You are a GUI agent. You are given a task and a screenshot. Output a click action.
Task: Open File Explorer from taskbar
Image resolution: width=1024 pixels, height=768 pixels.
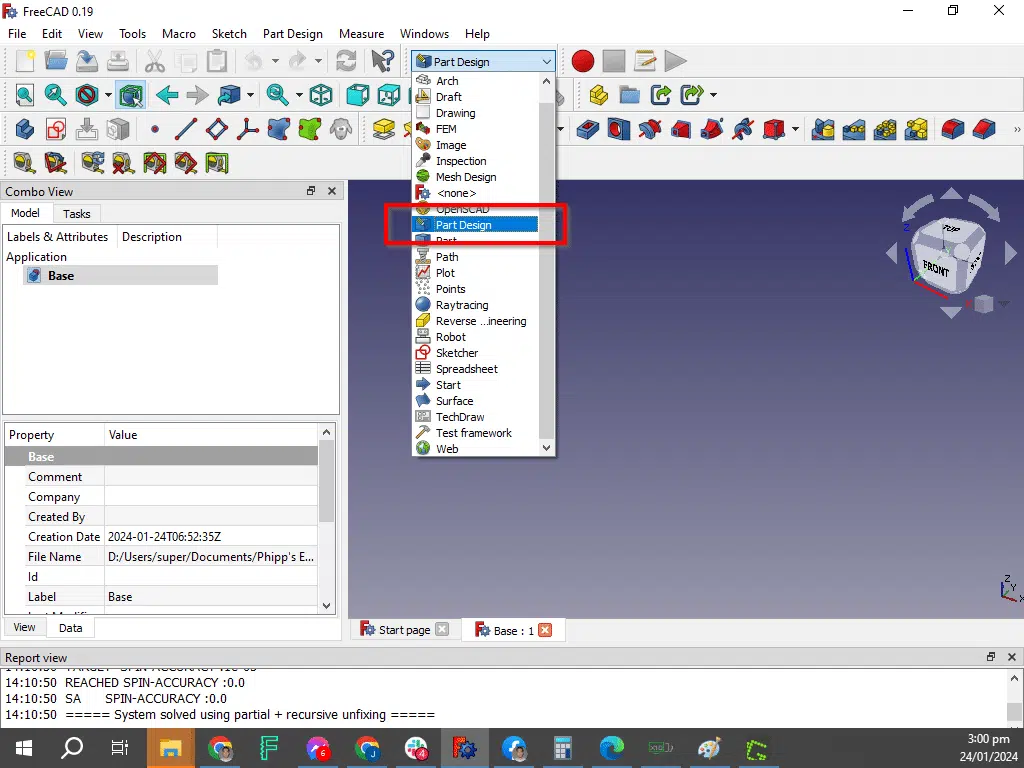170,748
